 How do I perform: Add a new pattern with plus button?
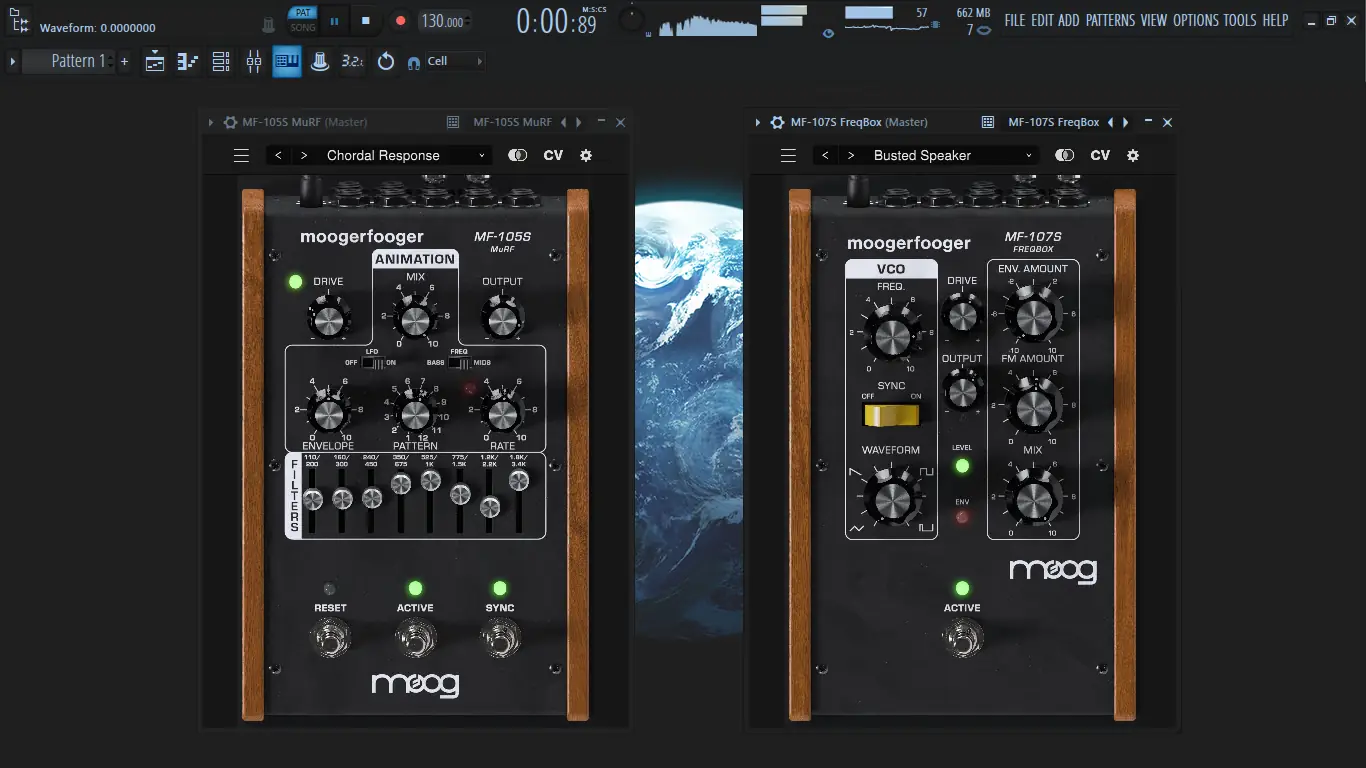124,62
